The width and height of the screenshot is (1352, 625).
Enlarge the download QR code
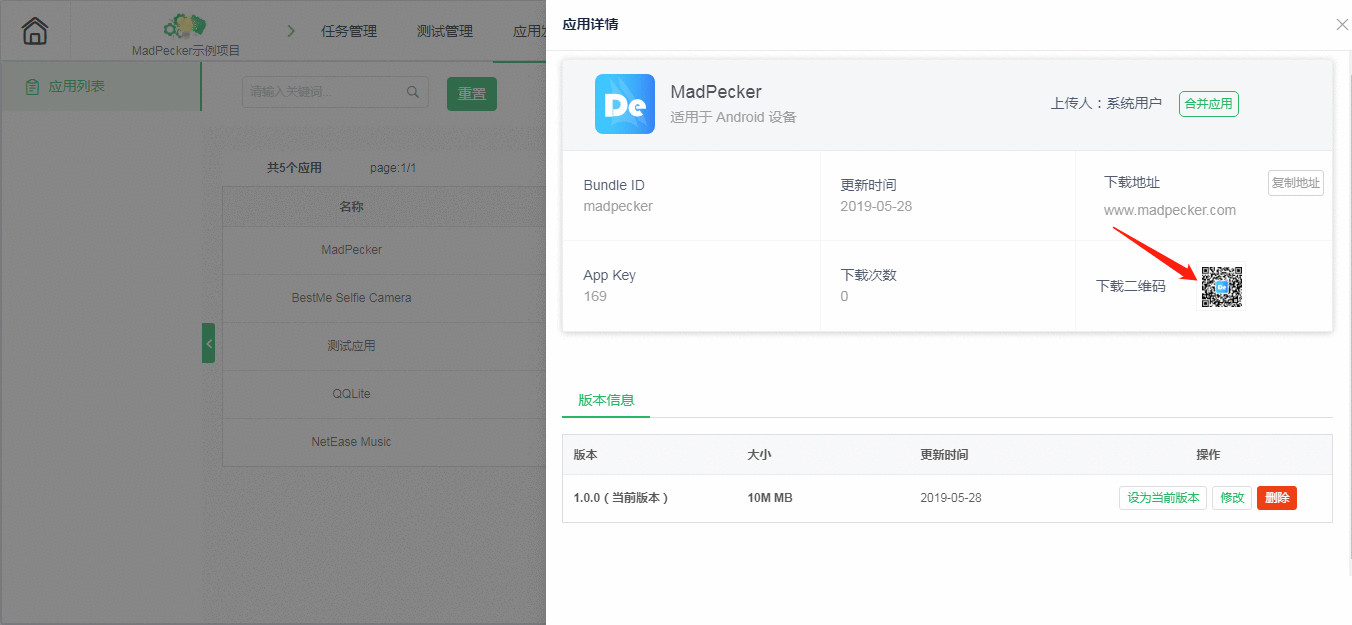(x=1222, y=286)
